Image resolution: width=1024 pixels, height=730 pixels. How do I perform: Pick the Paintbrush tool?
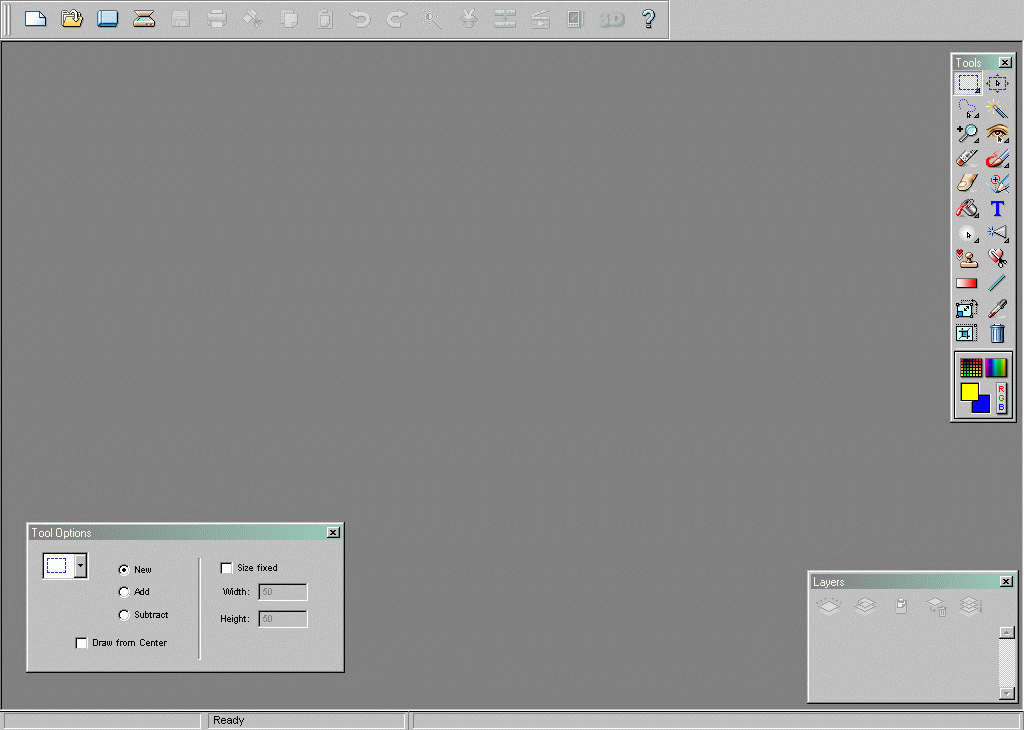point(998,158)
